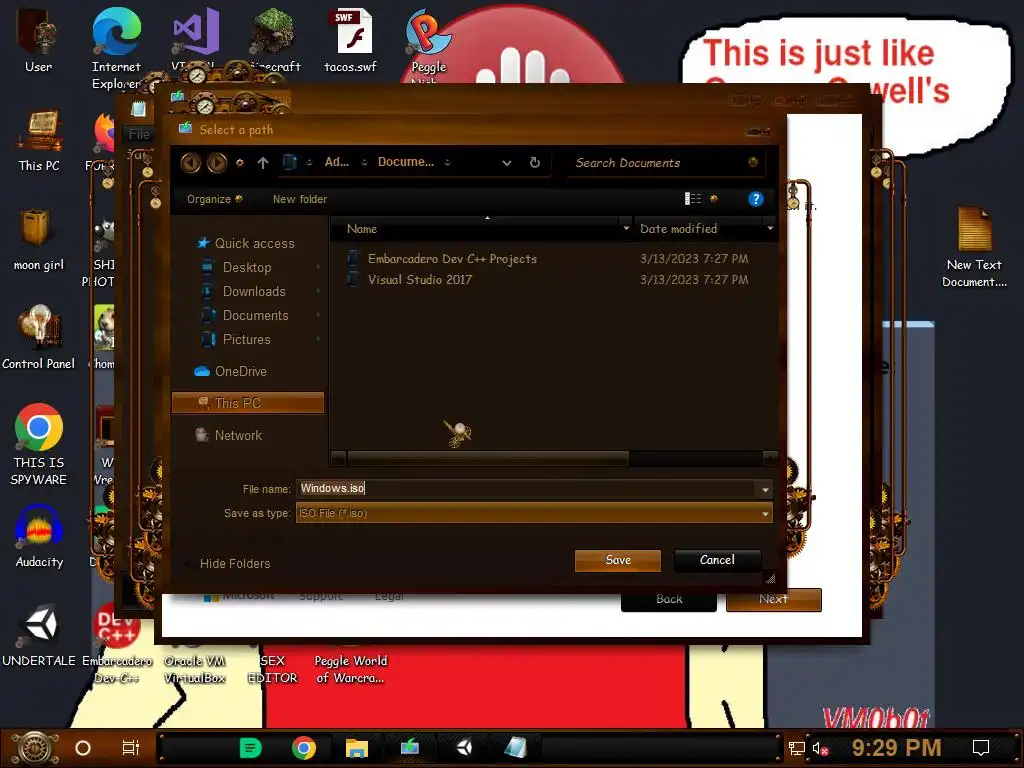Open the help question mark button
The image size is (1024, 768).
[756, 199]
